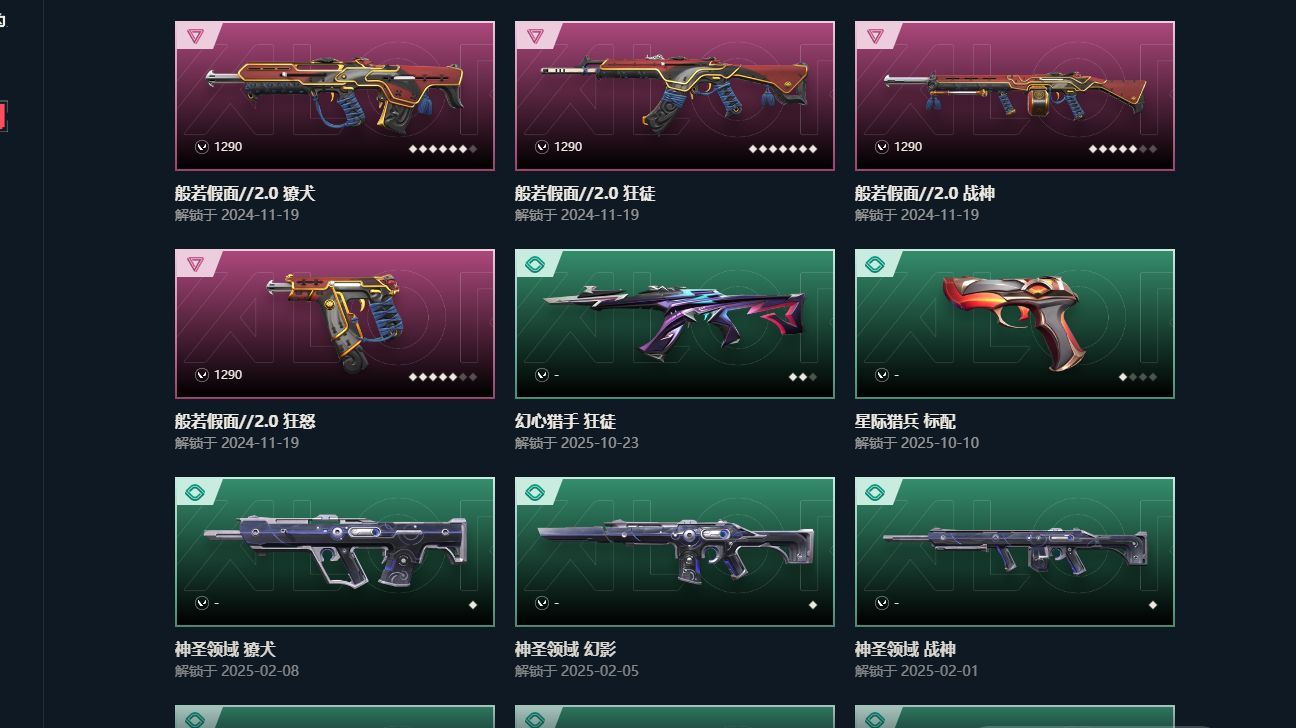Click the green tier badge on 神圣领域 獠犬 card

pyautogui.click(x=195, y=492)
